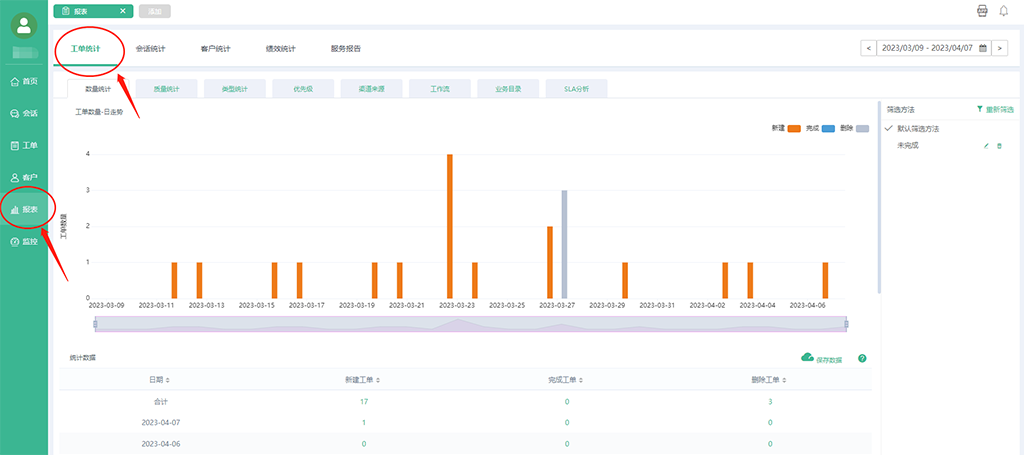Screen dimensions: 1024x455
Task: Select the 数量统计 sub-tab
Action: (x=99, y=89)
